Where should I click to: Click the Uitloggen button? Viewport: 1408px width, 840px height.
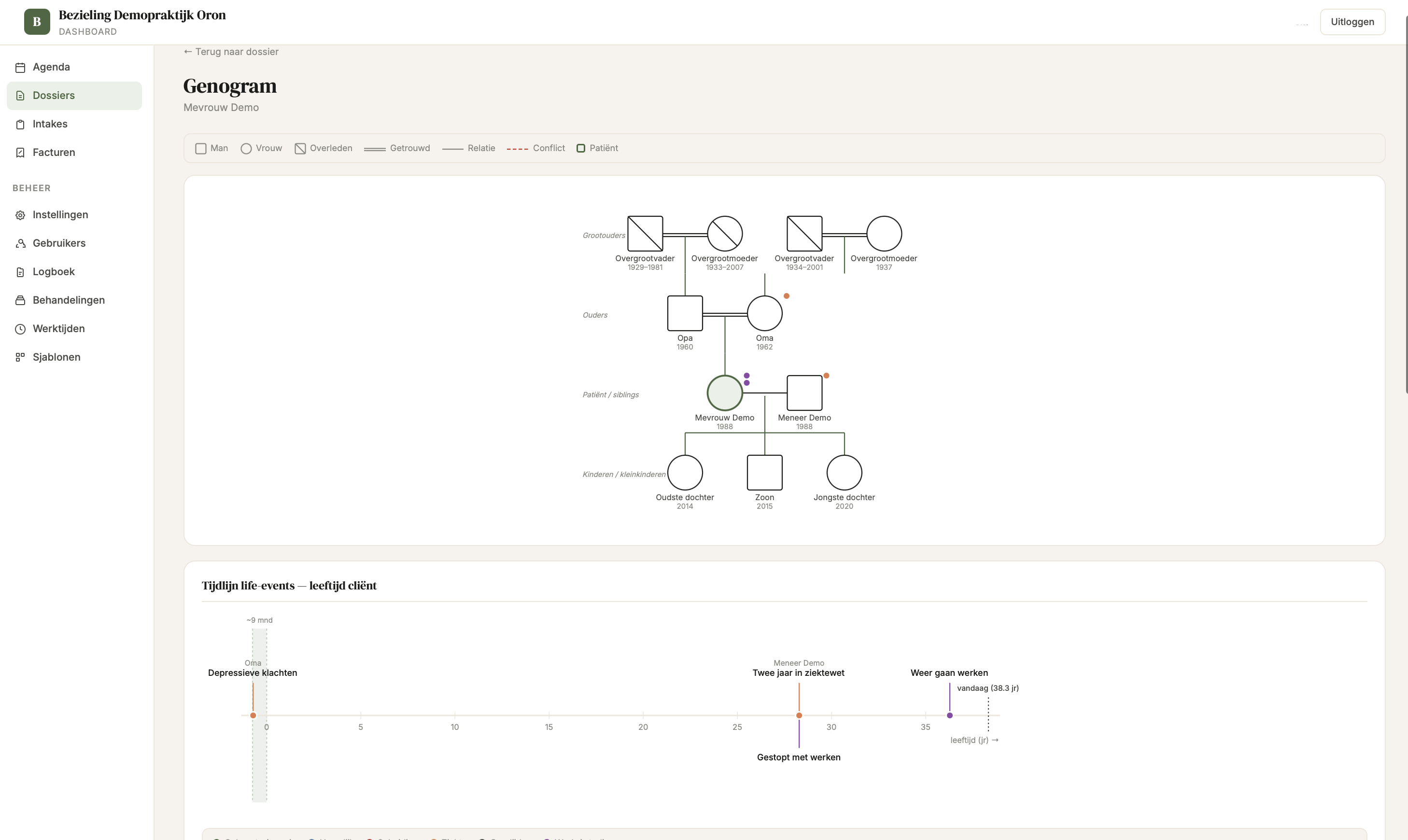[1352, 22]
